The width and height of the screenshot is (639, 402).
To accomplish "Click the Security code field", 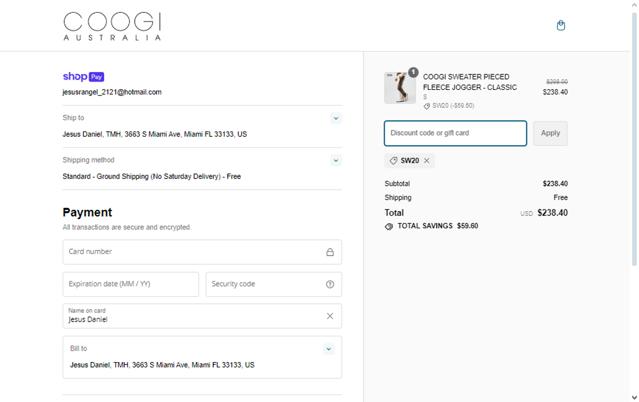I will click(273, 284).
